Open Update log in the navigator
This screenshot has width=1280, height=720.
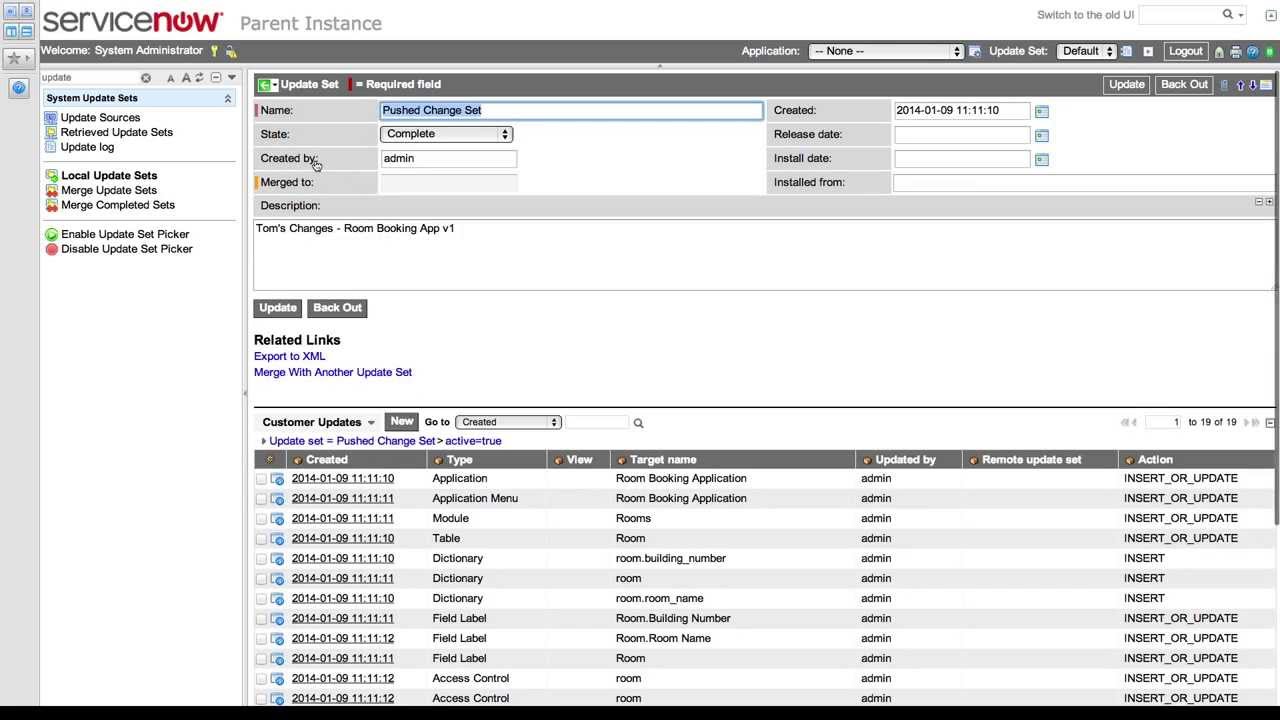click(87, 147)
